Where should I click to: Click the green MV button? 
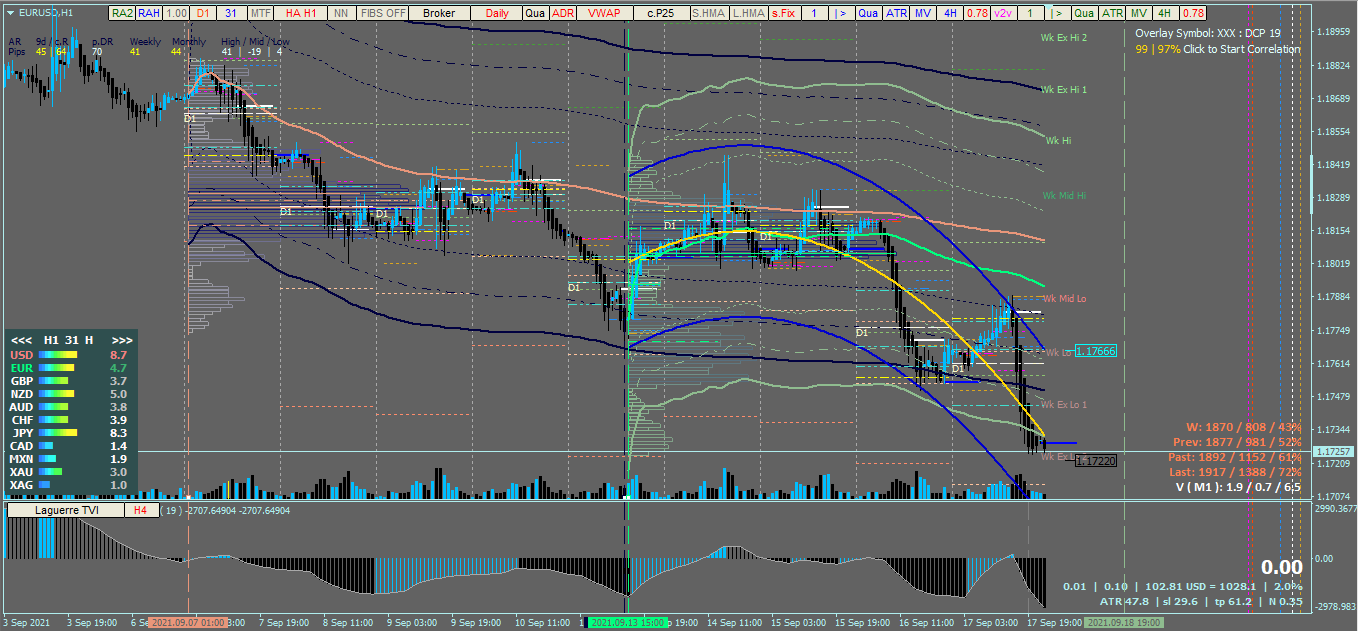point(1138,13)
